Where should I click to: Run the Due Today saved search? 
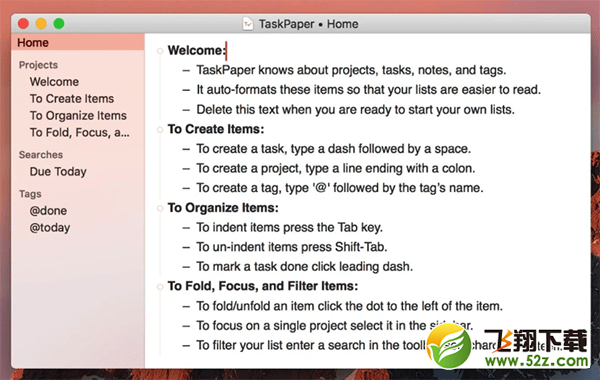point(58,171)
